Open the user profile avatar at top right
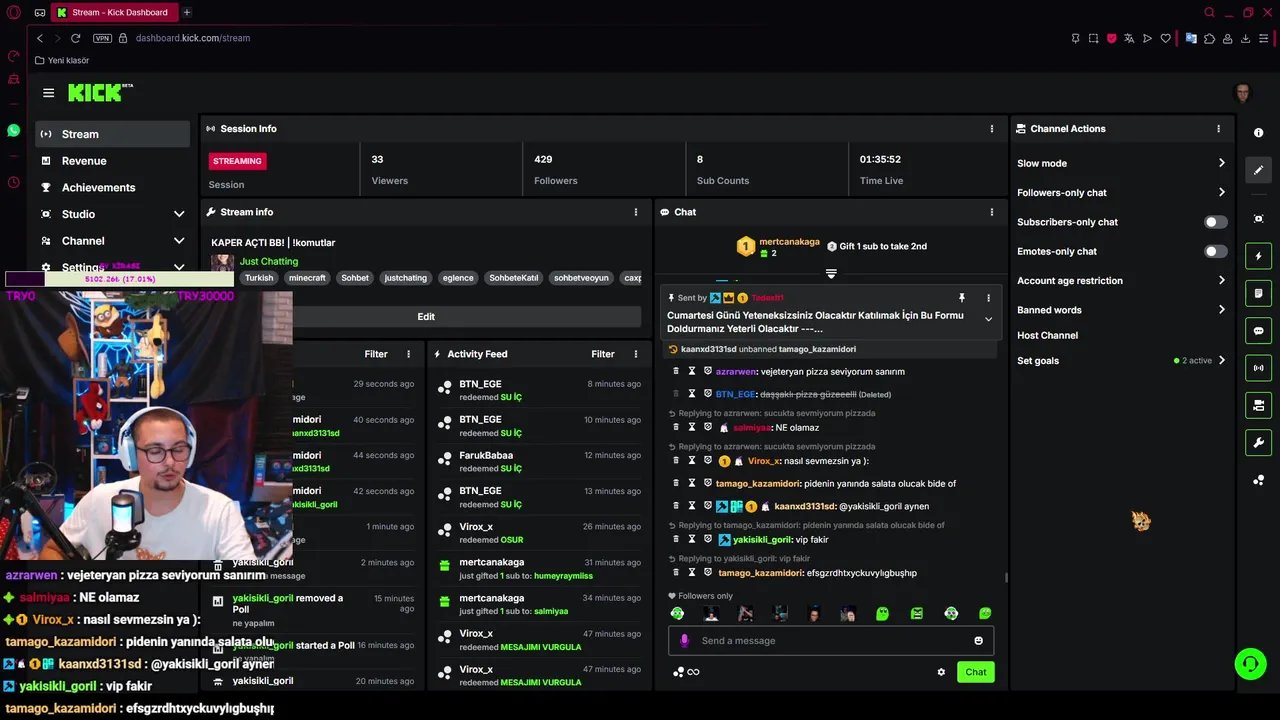 pyautogui.click(x=1243, y=93)
